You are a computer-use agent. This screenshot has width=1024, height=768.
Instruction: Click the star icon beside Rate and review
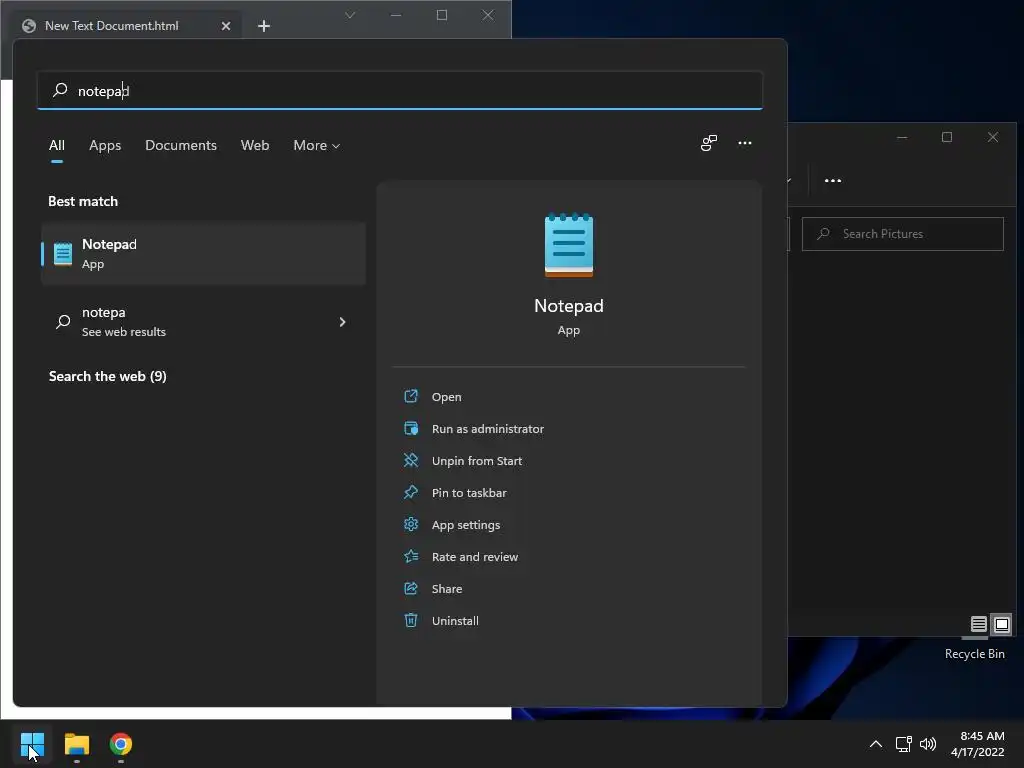(411, 556)
